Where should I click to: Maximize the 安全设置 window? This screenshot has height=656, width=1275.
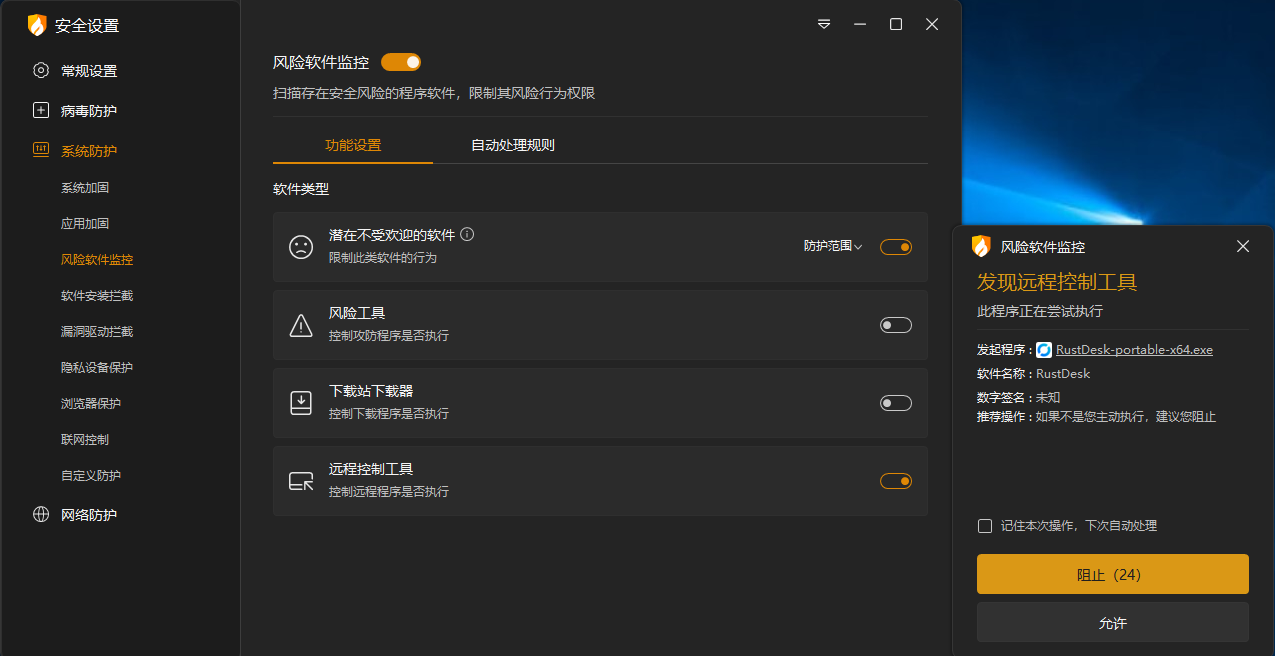[896, 24]
